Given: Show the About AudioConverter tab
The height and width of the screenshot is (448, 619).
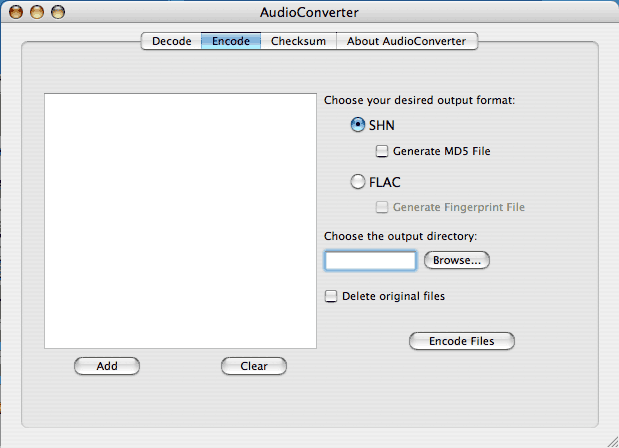Looking at the screenshot, I should tap(406, 41).
